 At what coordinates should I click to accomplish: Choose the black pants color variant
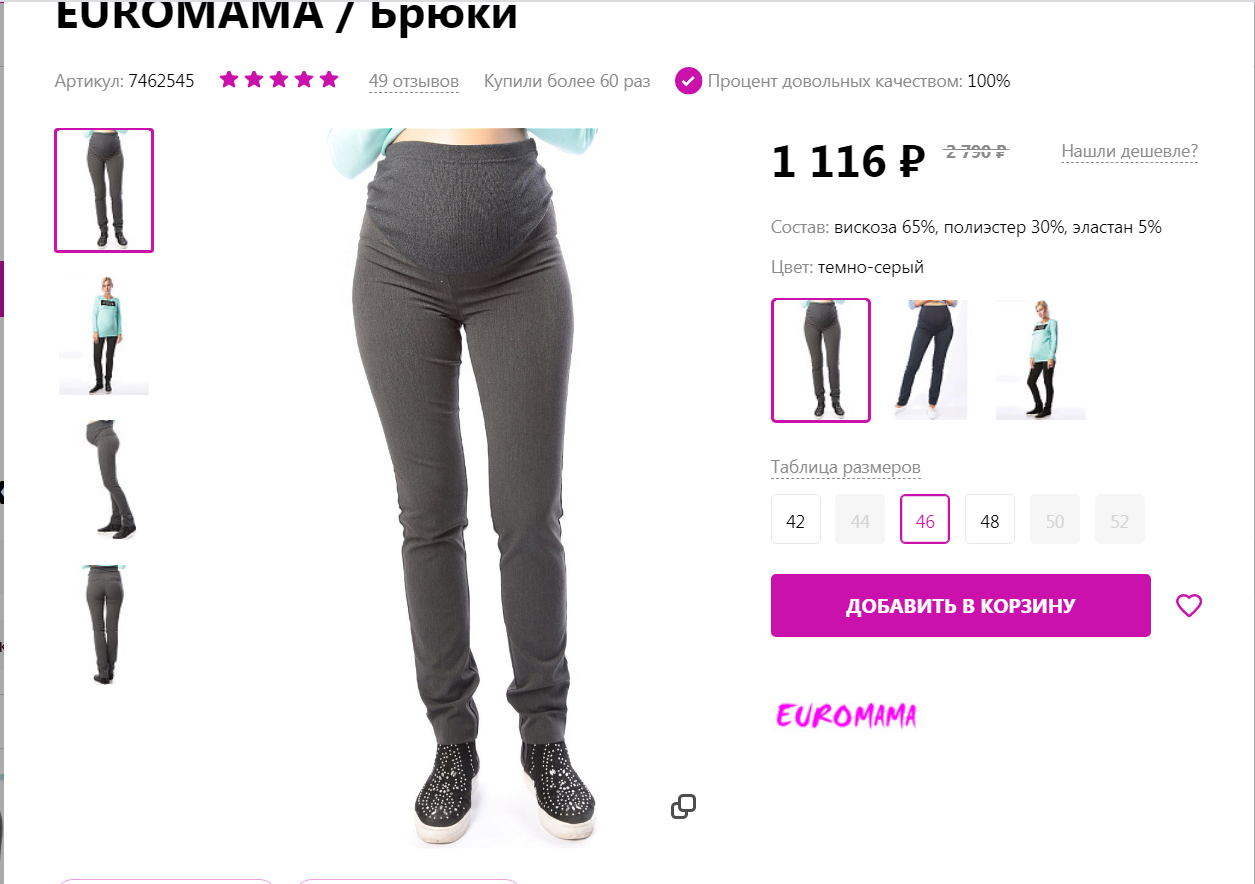coord(1041,360)
